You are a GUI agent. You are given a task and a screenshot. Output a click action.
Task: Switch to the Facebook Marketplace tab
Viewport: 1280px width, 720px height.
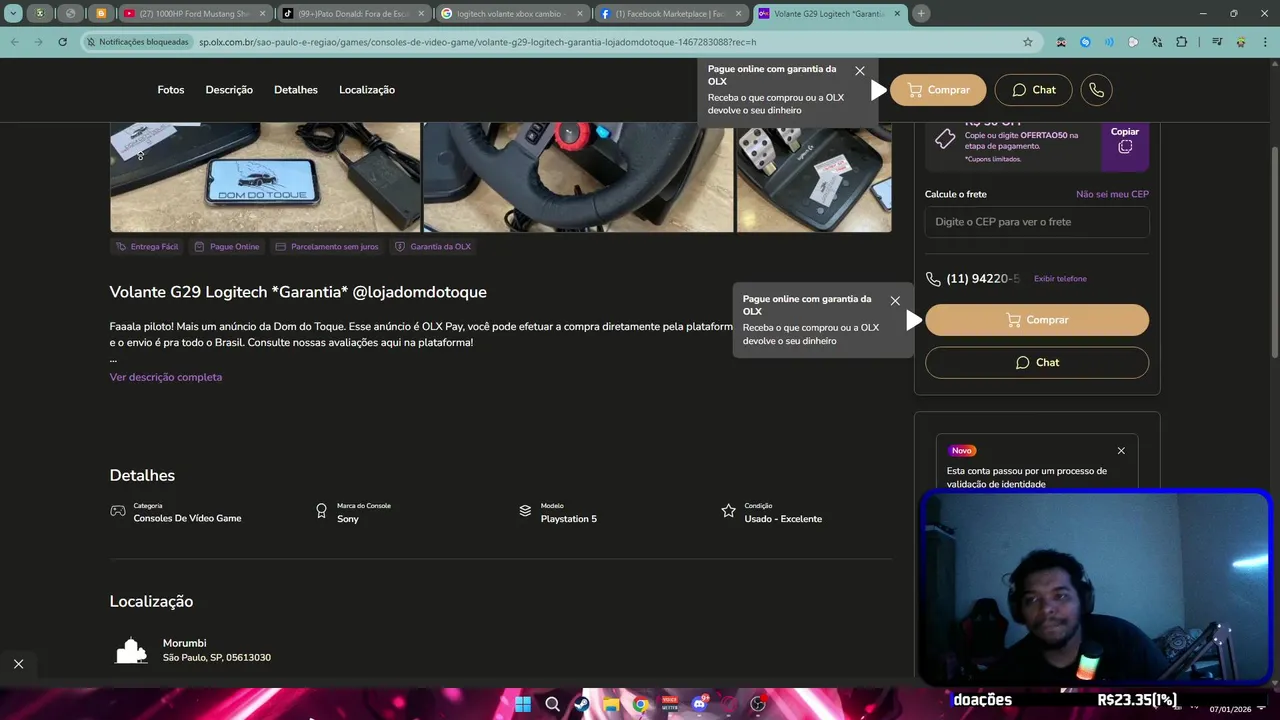[x=670, y=14]
